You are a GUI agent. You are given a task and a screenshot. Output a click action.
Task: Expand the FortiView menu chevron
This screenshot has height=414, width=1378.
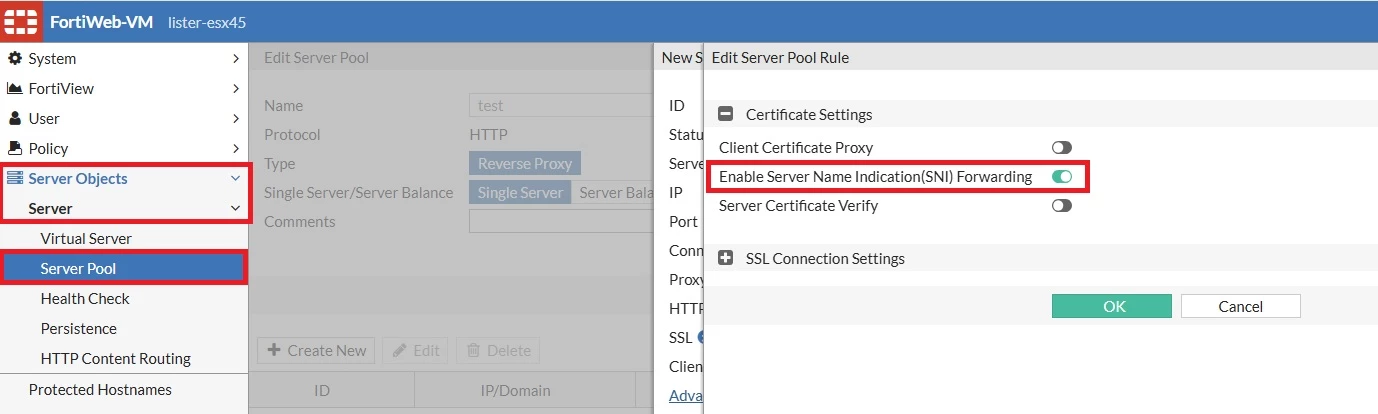pos(236,88)
